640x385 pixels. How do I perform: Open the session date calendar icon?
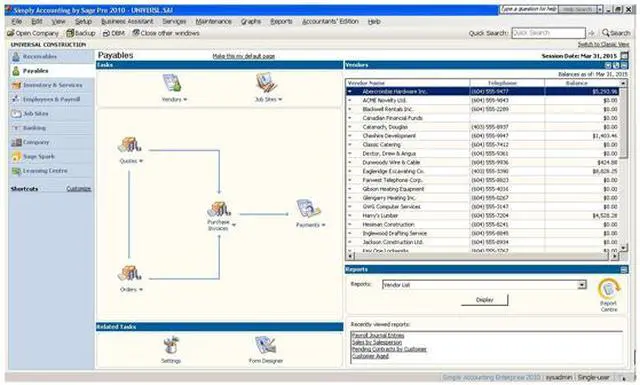click(624, 56)
